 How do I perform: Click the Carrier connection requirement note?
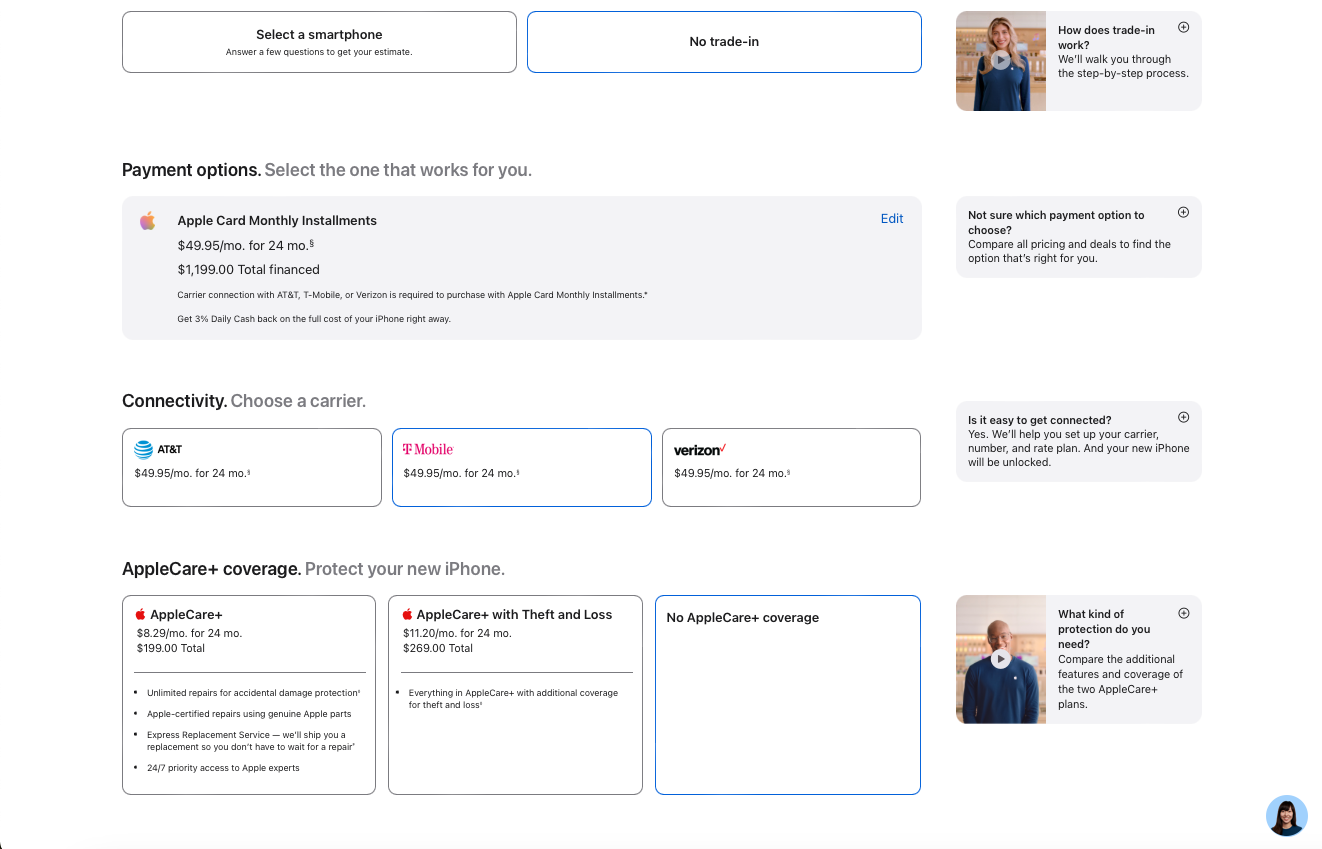[x=413, y=295]
